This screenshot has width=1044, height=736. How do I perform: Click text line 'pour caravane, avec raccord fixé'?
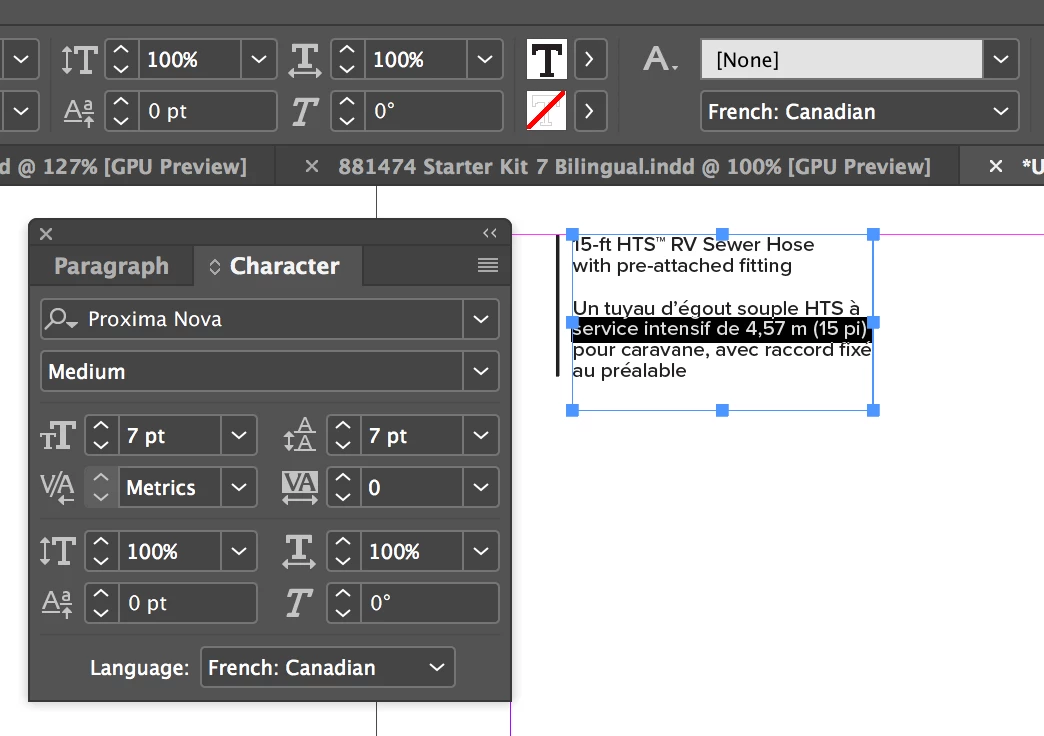pyautogui.click(x=722, y=350)
